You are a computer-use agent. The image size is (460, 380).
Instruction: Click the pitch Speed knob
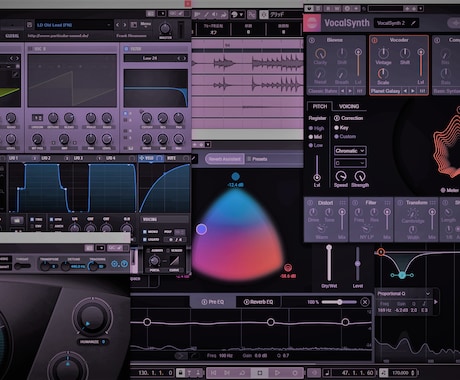click(x=341, y=176)
